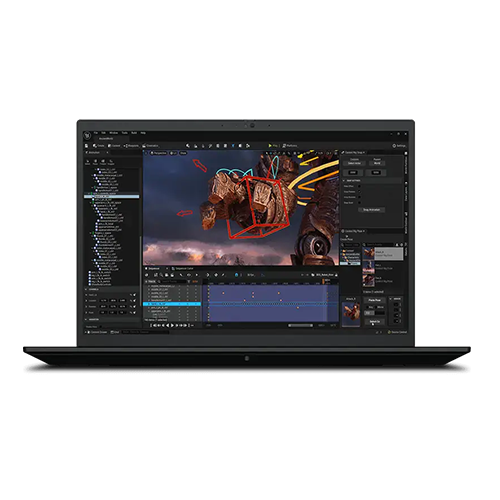Switch to the Sequencer tab
The height and width of the screenshot is (500, 500).
pyautogui.click(x=154, y=268)
